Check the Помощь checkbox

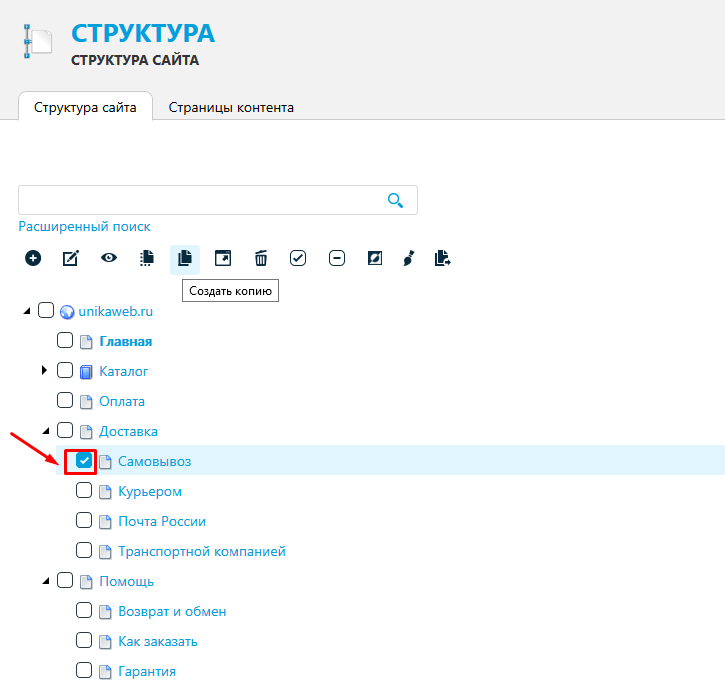coord(65,580)
